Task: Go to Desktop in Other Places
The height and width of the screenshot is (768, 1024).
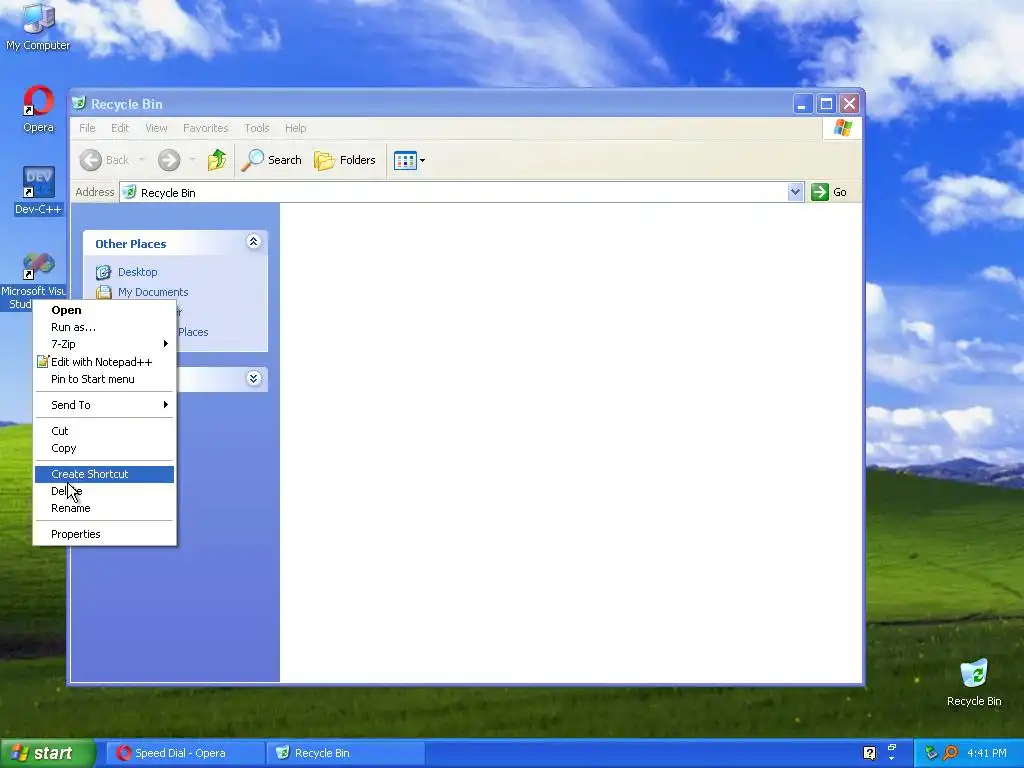Action: click(x=137, y=272)
